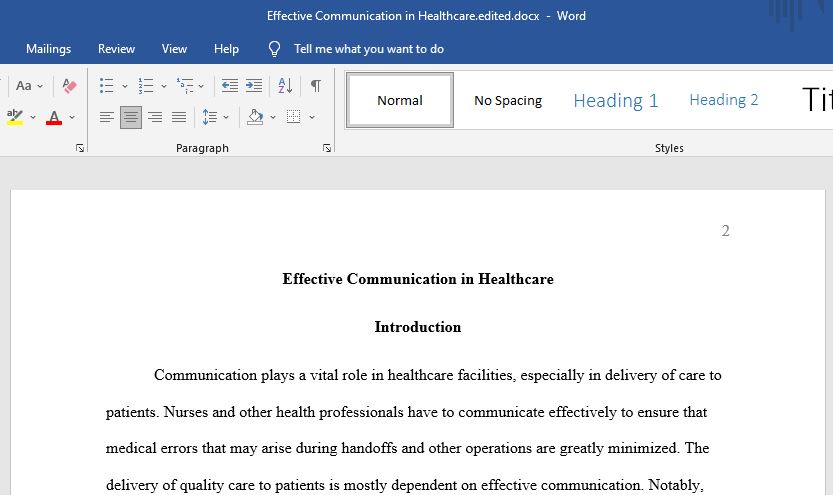Click page number 2 in header
The height and width of the screenshot is (495, 833).
(725, 231)
